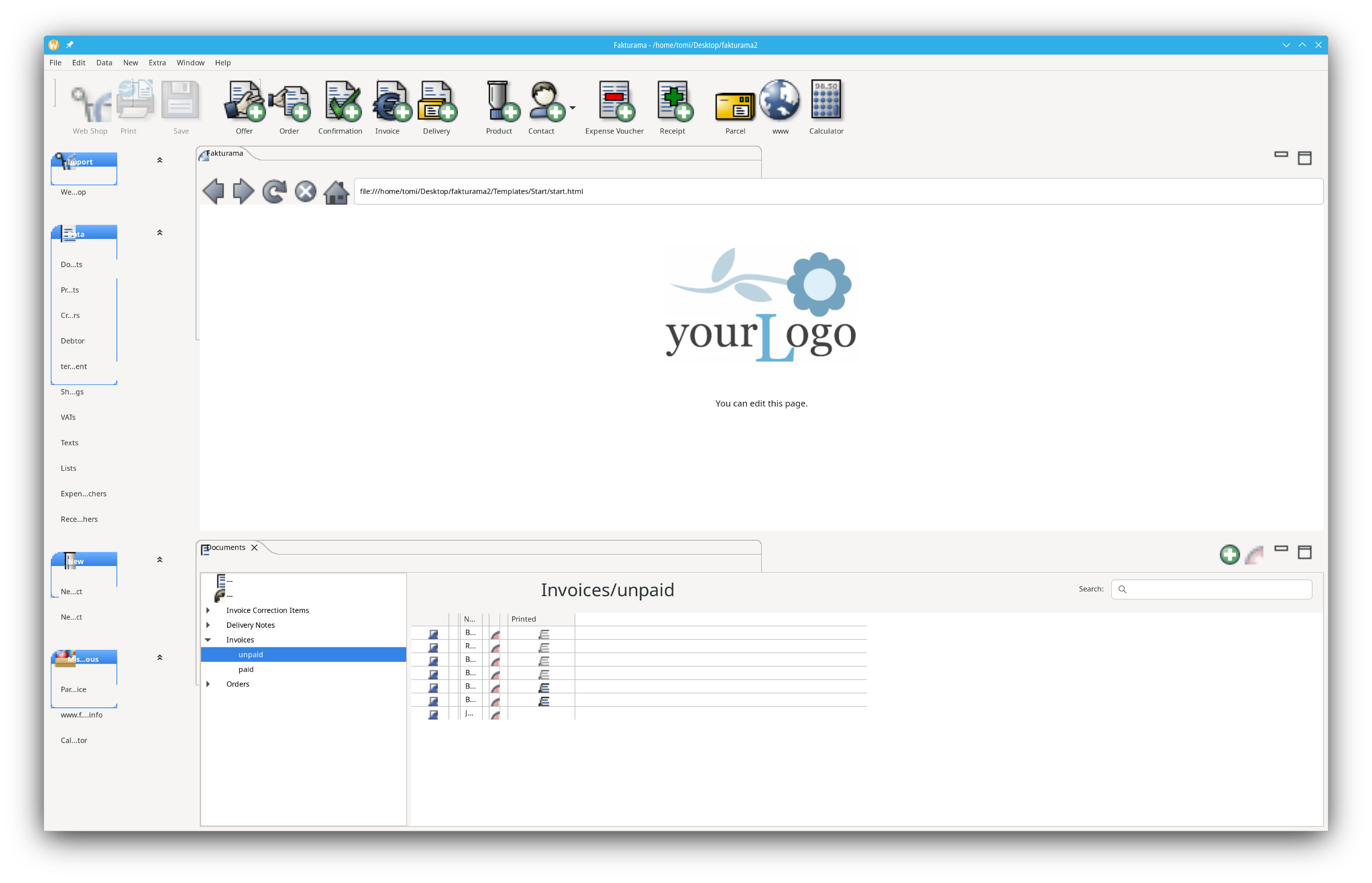
Task: Expand Delivery Notes tree node
Action: coord(208,625)
